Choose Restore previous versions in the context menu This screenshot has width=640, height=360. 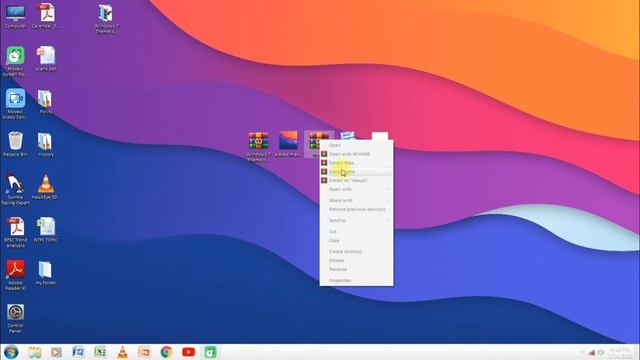coord(356,209)
